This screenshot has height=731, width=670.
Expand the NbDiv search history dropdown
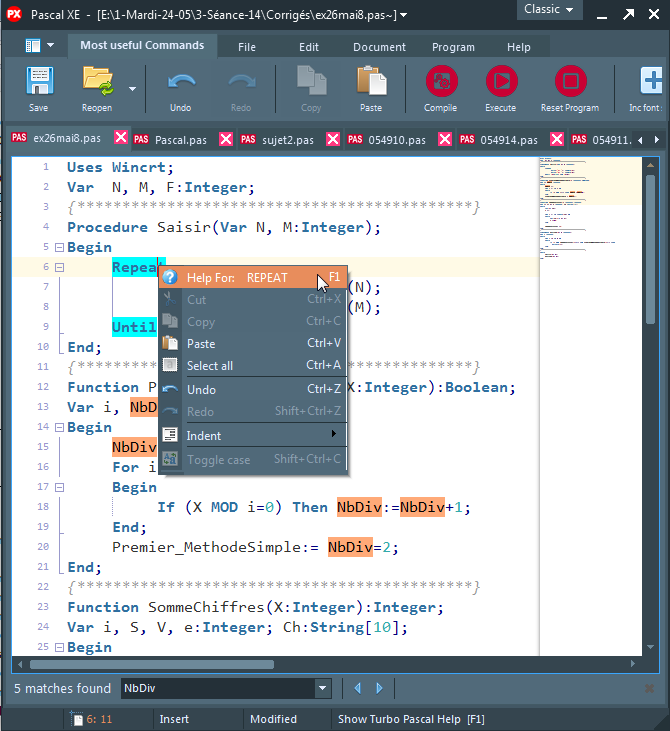tap(321, 688)
